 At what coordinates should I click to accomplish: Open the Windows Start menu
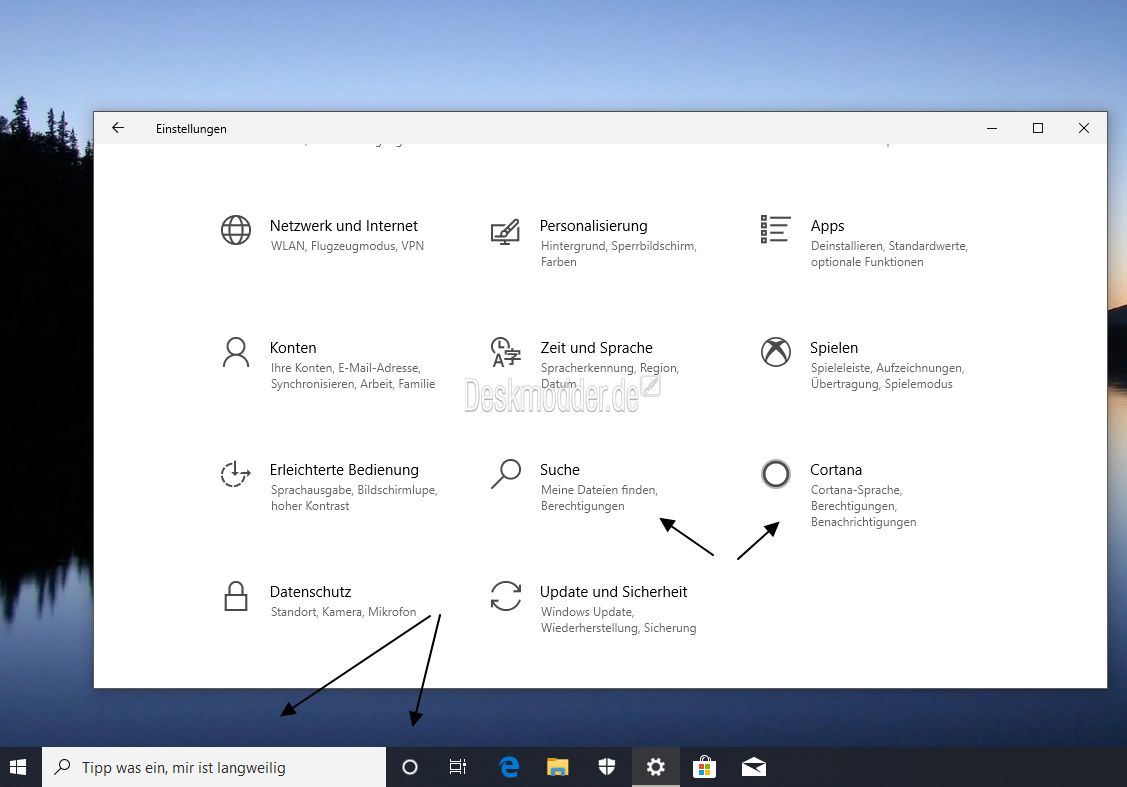point(19,767)
